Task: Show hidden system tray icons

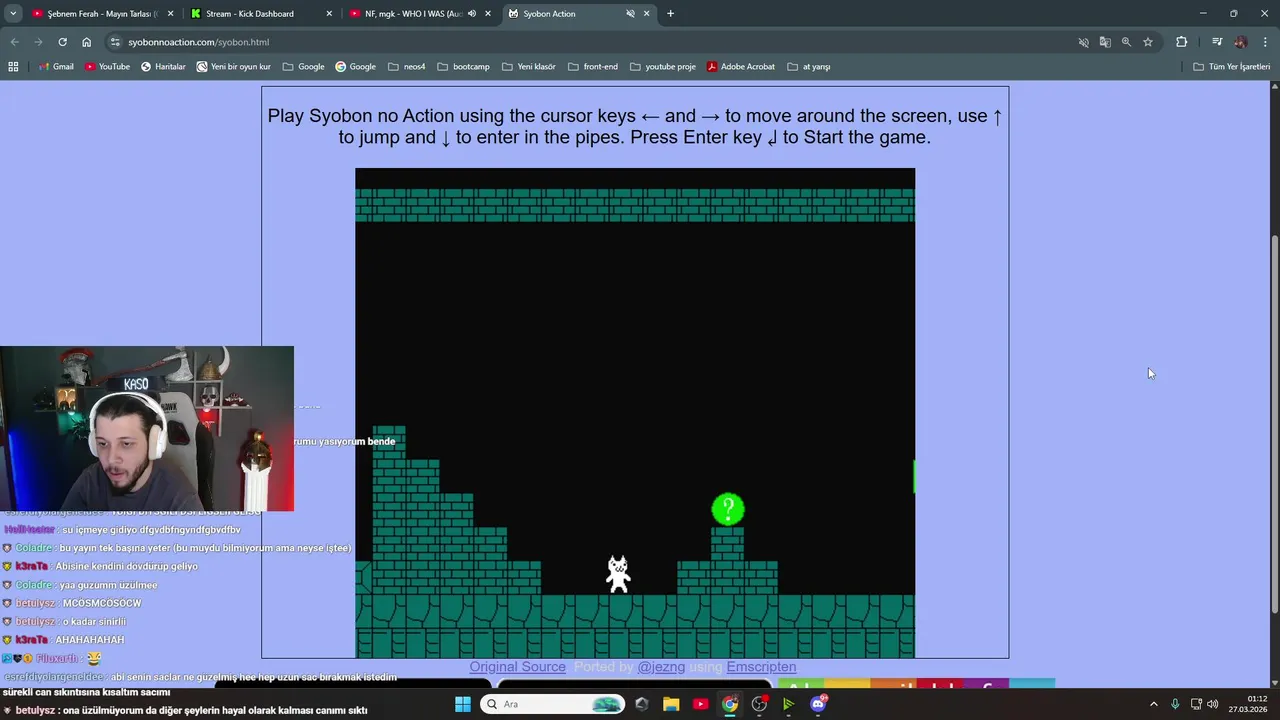Action: click(x=1153, y=704)
